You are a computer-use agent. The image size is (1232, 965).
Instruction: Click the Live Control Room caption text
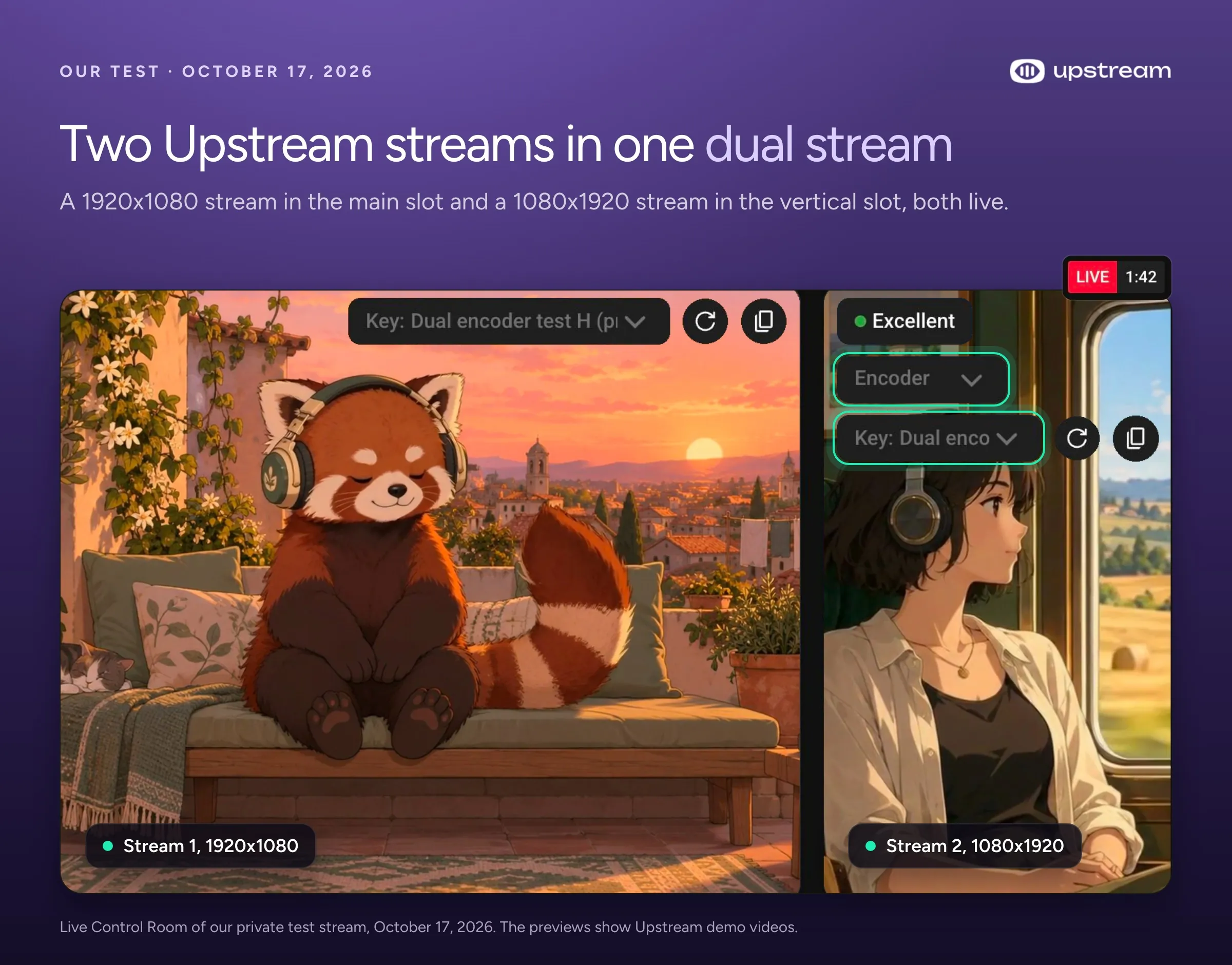pyautogui.click(x=428, y=927)
